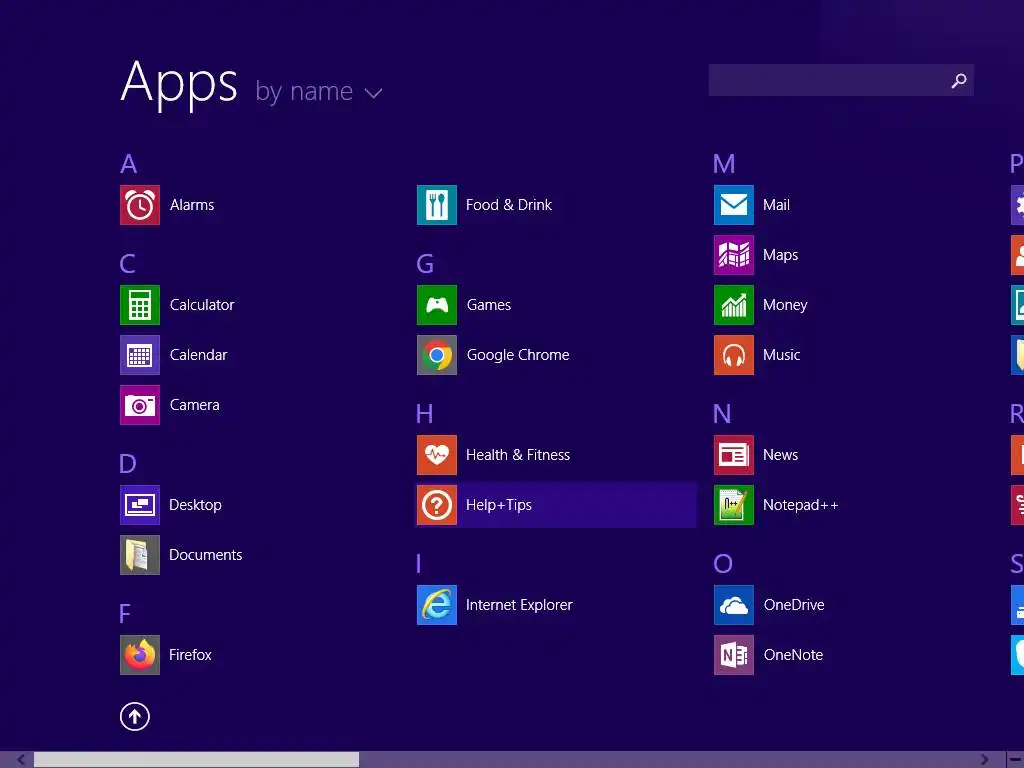Viewport: 1024px width, 768px height.
Task: Click the 'Maps' label text
Action: click(x=780, y=255)
